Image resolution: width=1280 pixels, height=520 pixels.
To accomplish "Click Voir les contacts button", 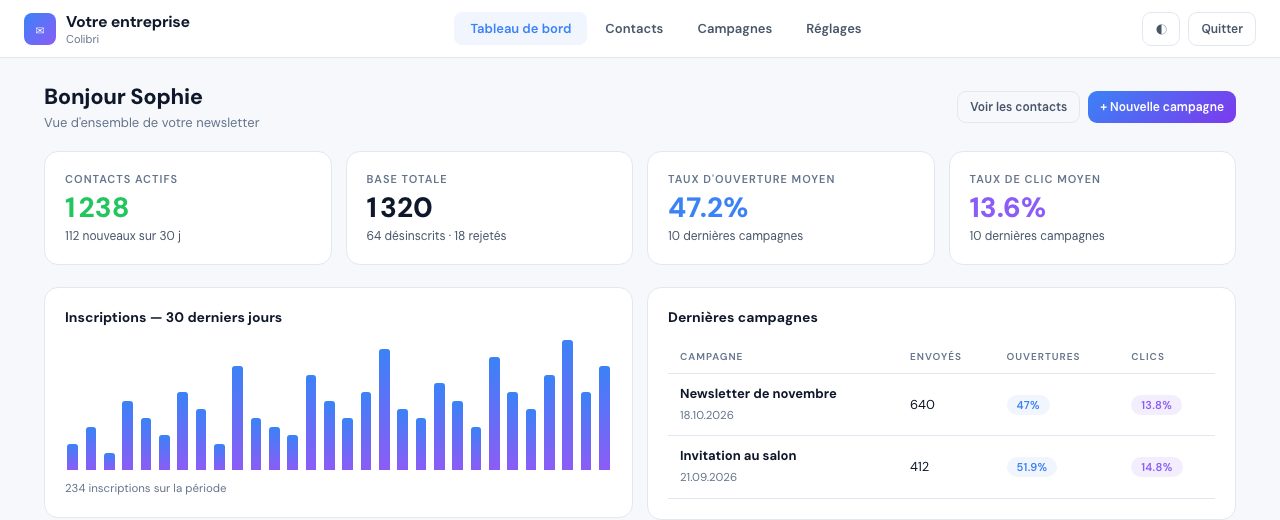I will [1018, 107].
